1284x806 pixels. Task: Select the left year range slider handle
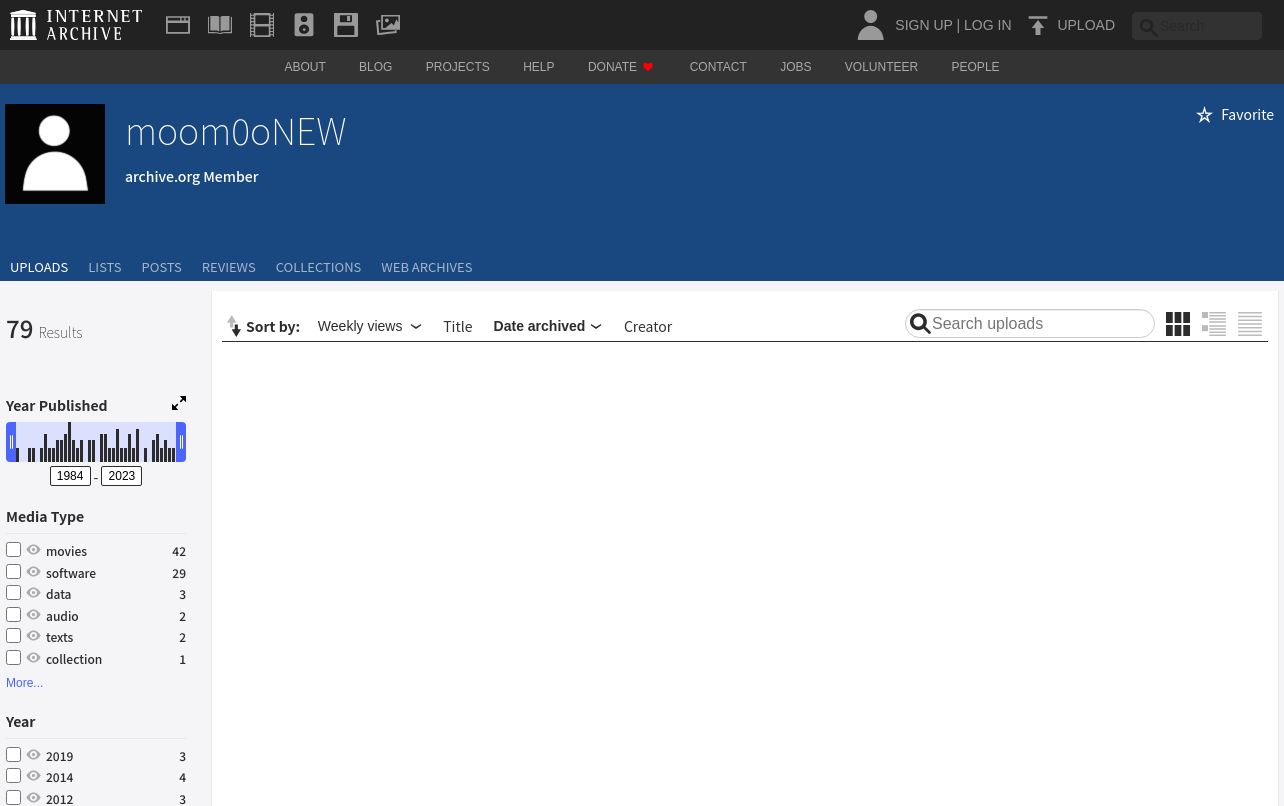pyautogui.click(x=11, y=442)
